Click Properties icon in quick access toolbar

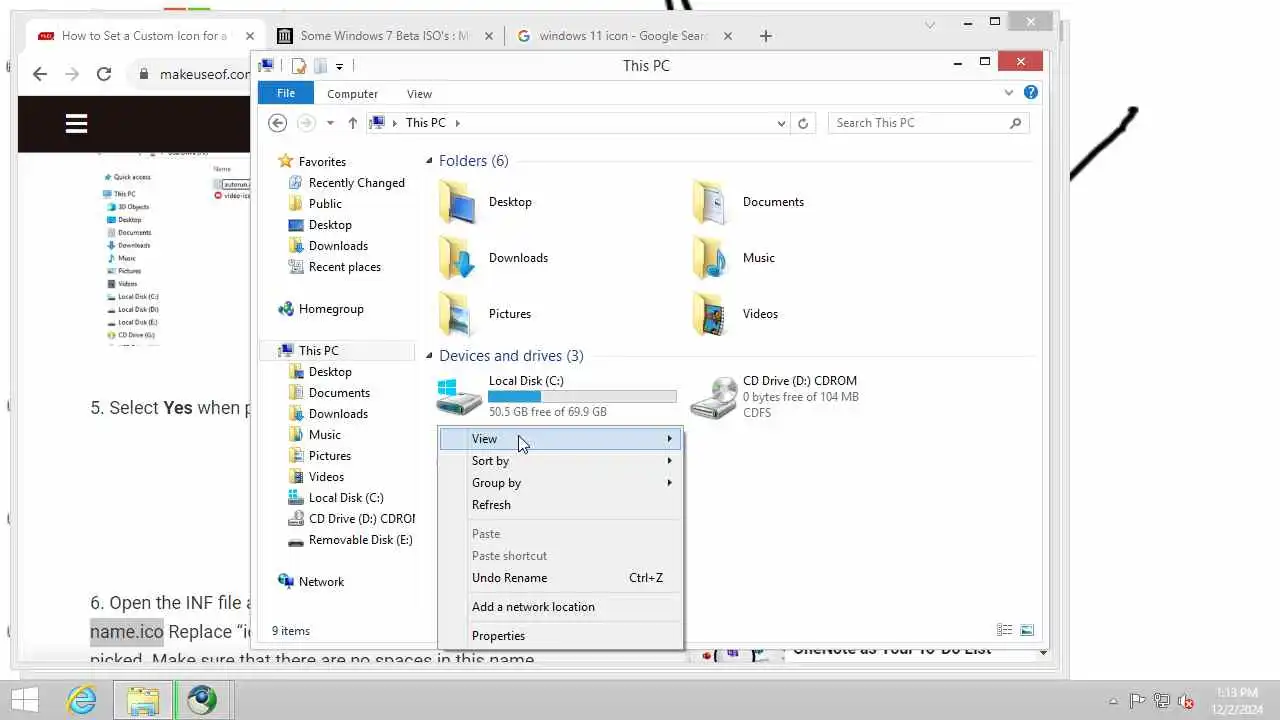pyautogui.click(x=298, y=66)
